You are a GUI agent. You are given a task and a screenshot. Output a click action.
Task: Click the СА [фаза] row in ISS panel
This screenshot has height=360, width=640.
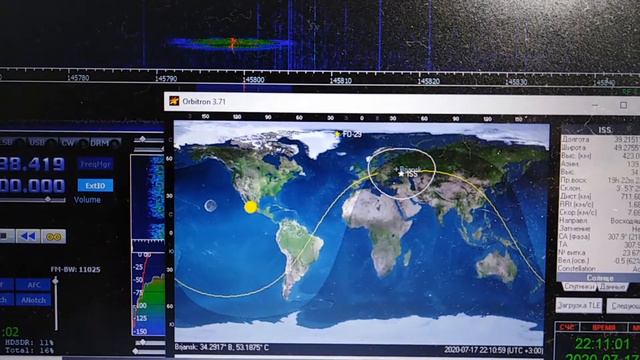(x=600, y=236)
